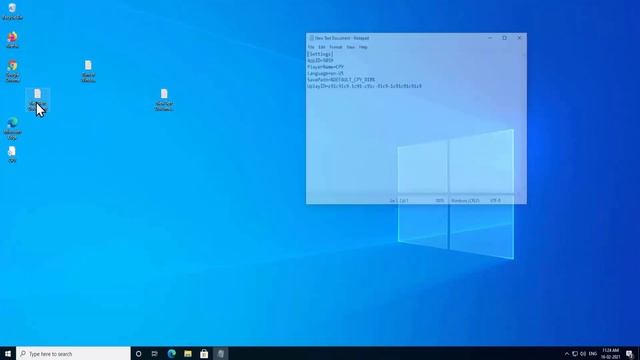Select the CPY file icon below Microsoft Edge
640x360 pixels.
point(12,155)
